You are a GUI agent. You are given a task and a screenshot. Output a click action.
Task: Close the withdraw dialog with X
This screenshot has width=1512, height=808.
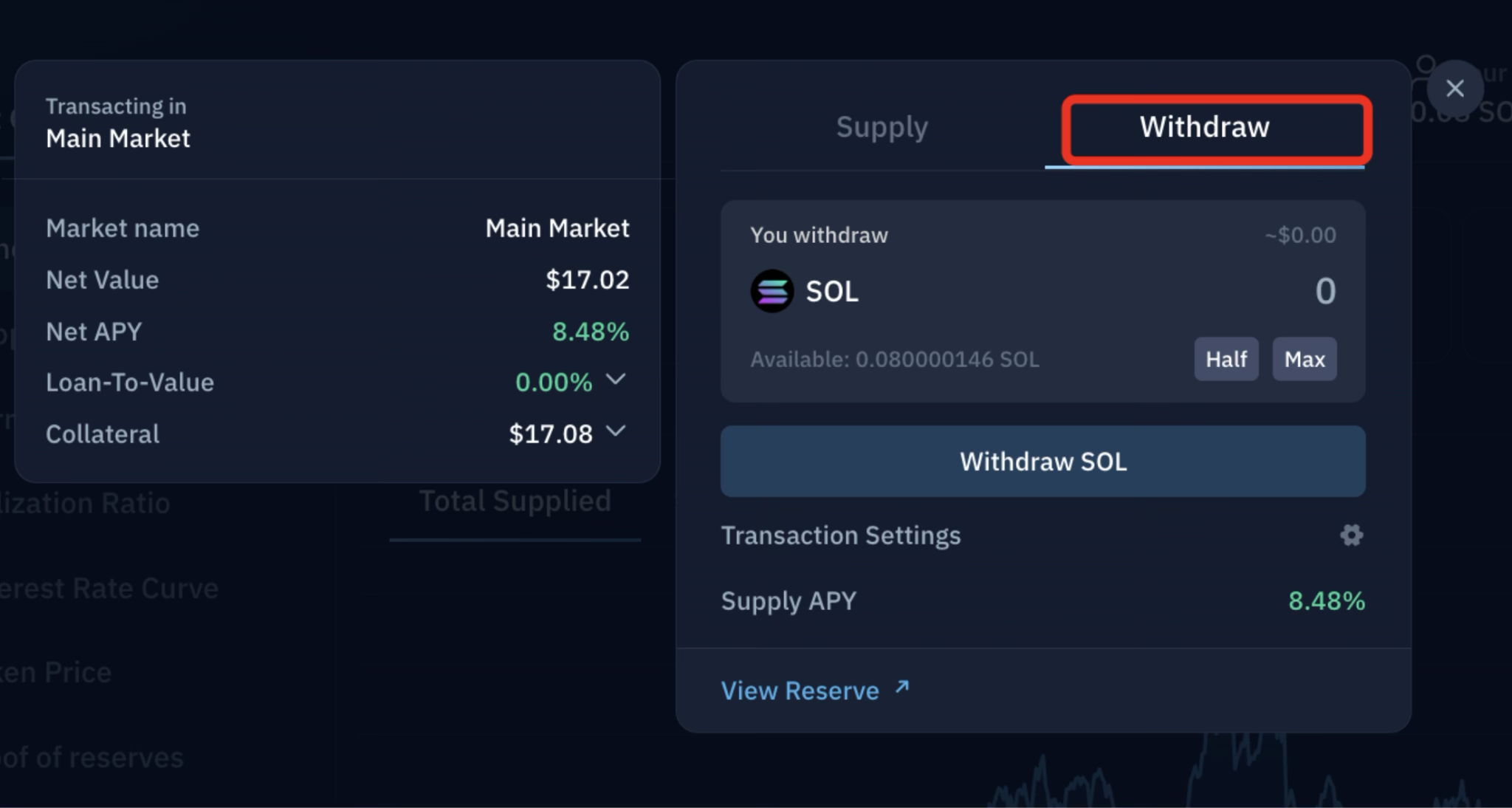point(1454,89)
